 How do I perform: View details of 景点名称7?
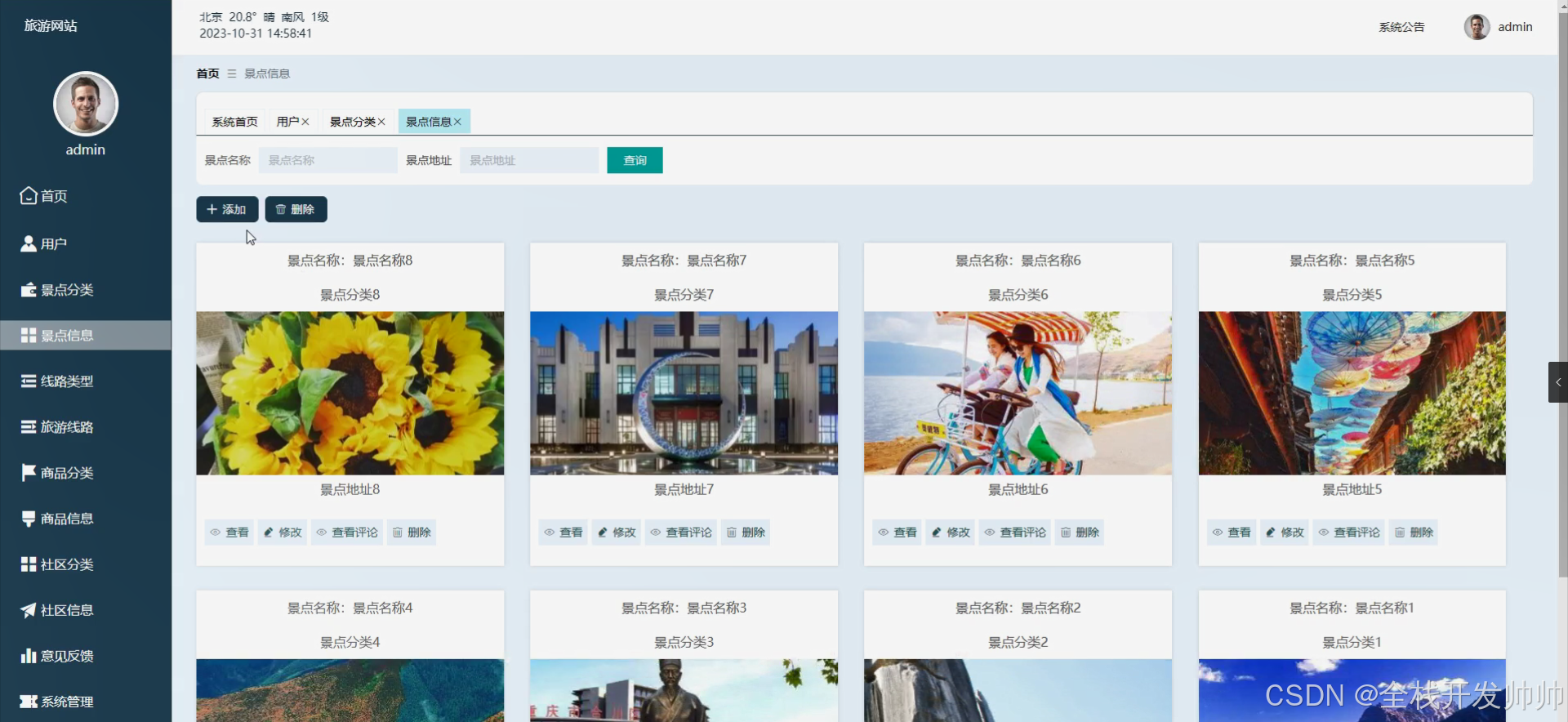pyautogui.click(x=563, y=533)
